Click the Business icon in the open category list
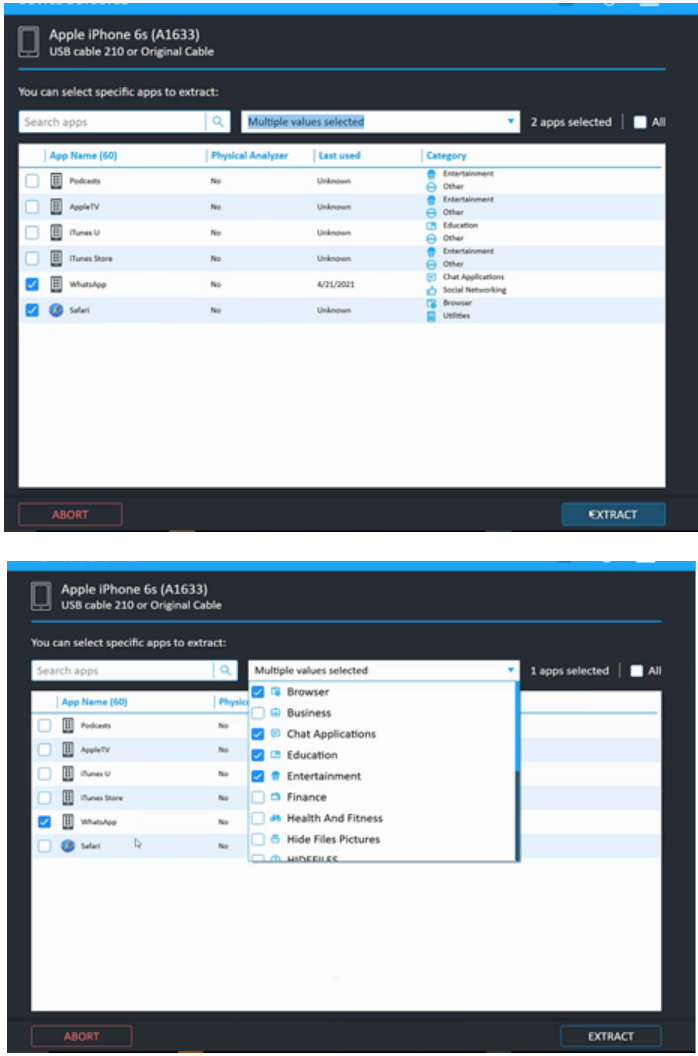Image resolution: width=698 pixels, height=1056 pixels. 276,713
